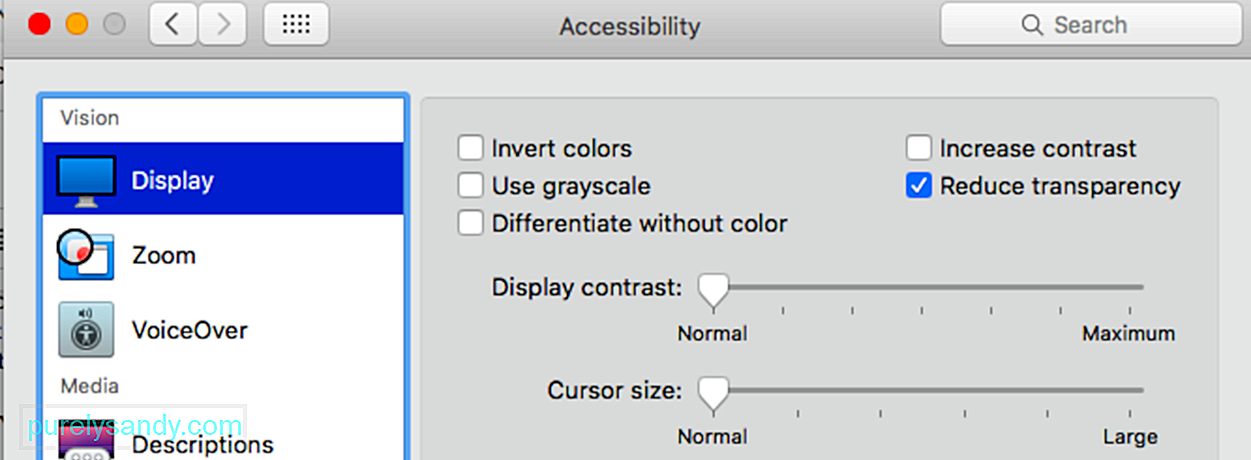Select the Display monitor icon in sidebar
1251x460 pixels.
86,181
